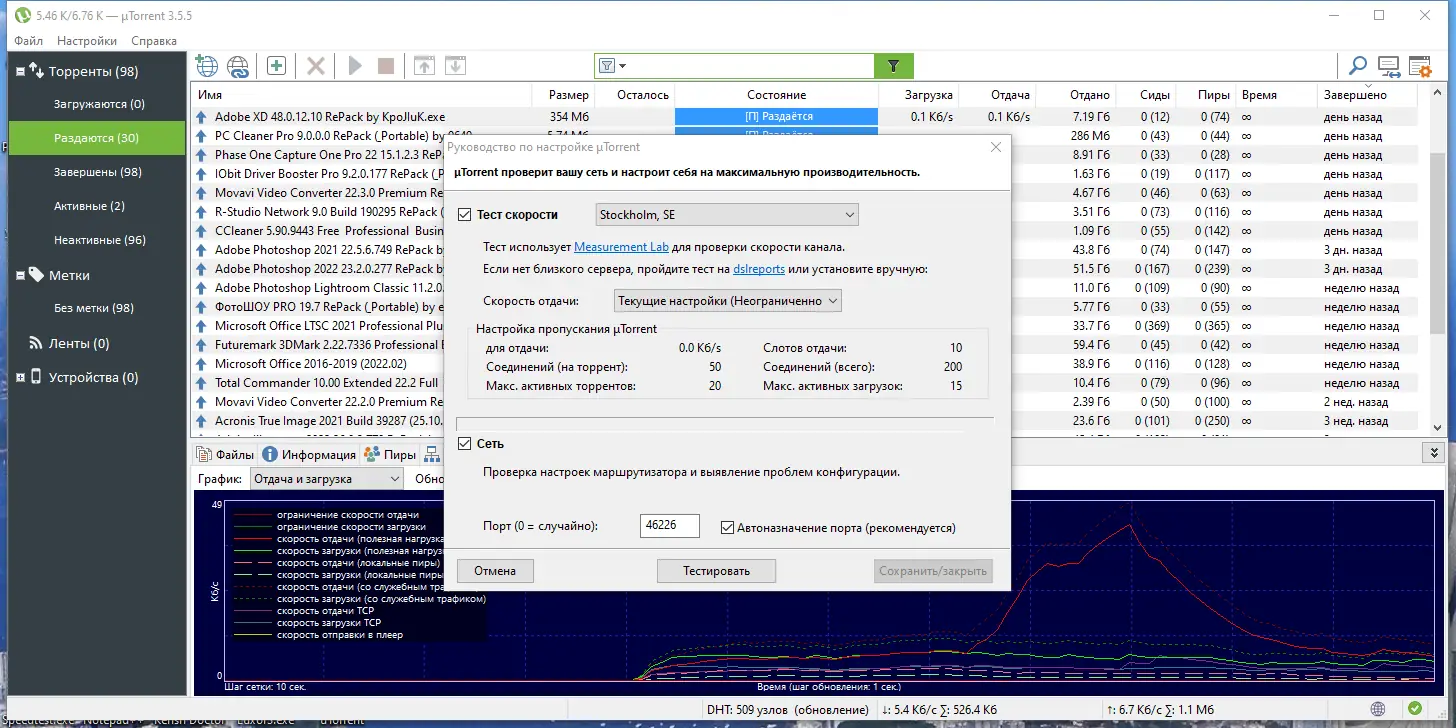This screenshot has width=1456, height=728.
Task: Switch to the Информация tab
Action: [310, 454]
